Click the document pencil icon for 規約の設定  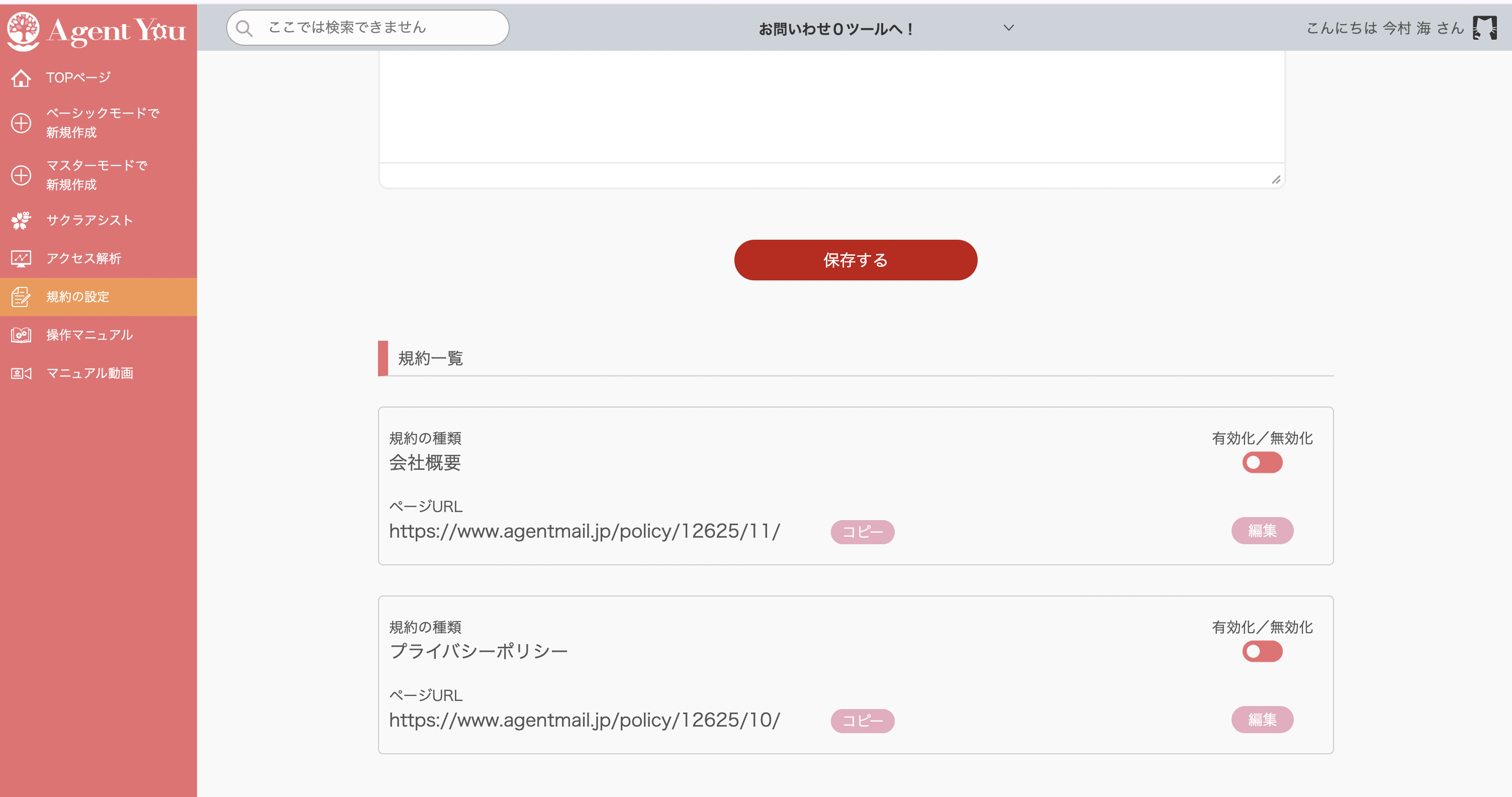click(x=21, y=297)
